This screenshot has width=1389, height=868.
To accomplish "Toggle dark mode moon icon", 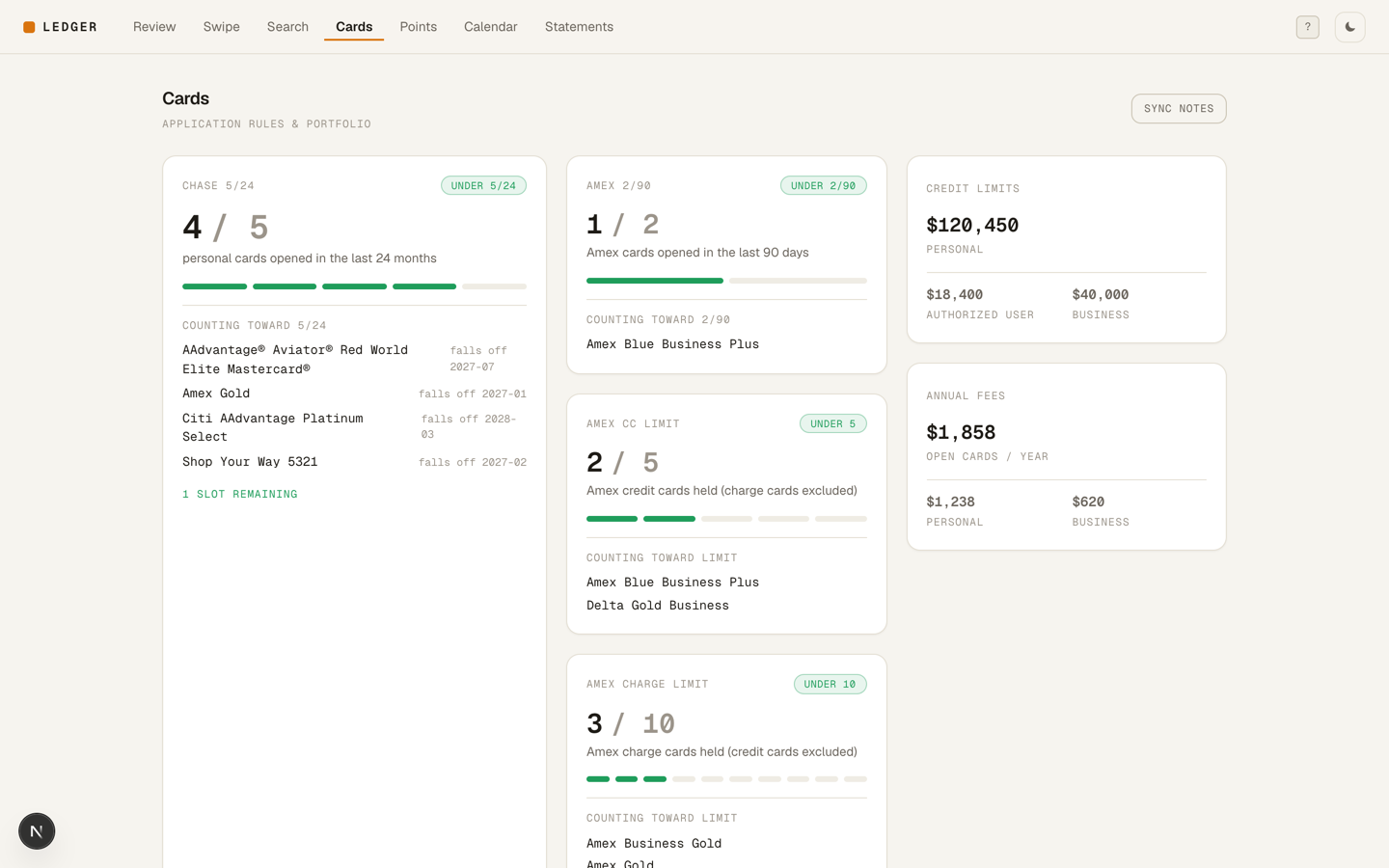I will click(1349, 27).
